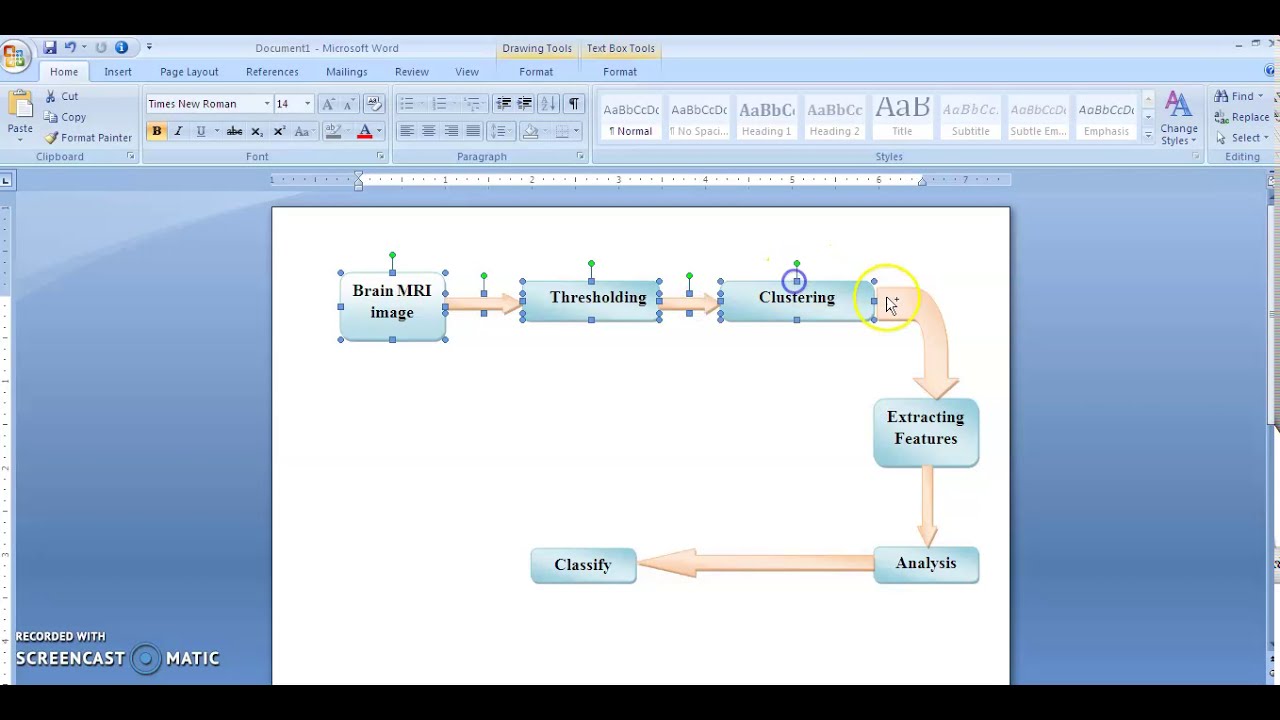Screen dimensions: 1280x720
Task: Open the font color picker arrow
Action: [x=379, y=131]
